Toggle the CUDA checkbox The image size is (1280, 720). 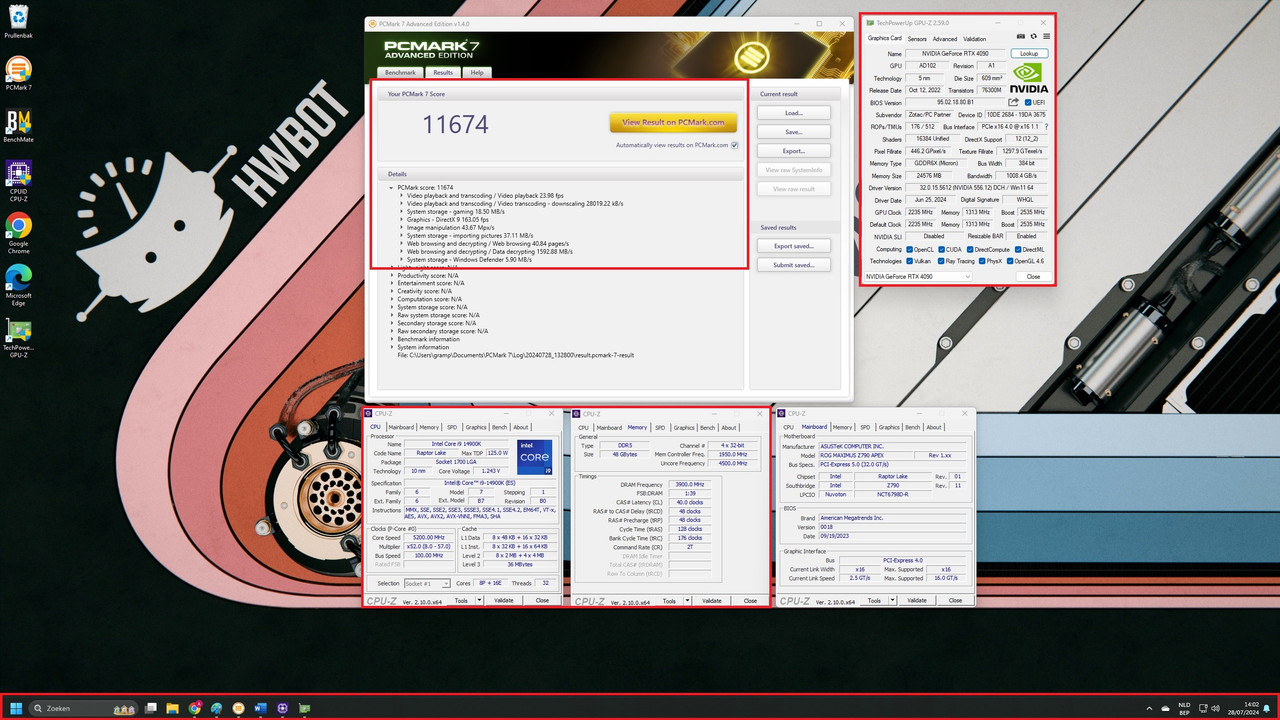[x=942, y=249]
